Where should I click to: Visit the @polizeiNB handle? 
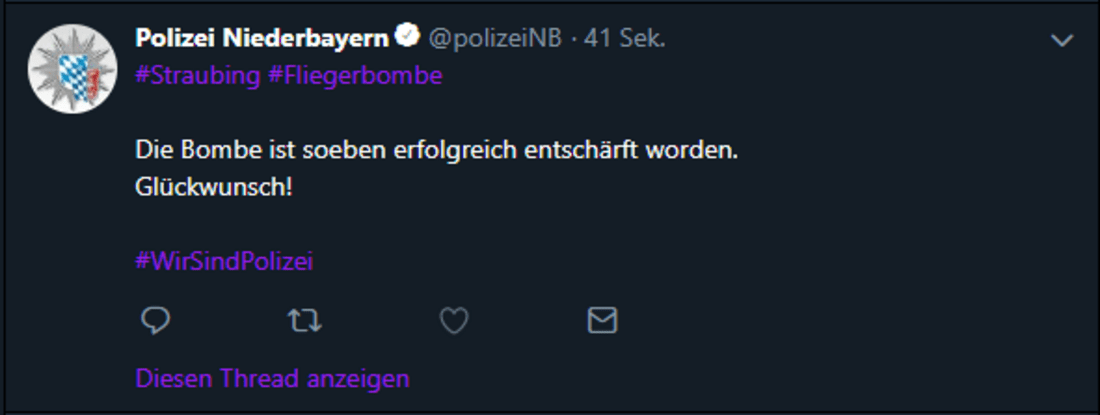[x=495, y=38]
